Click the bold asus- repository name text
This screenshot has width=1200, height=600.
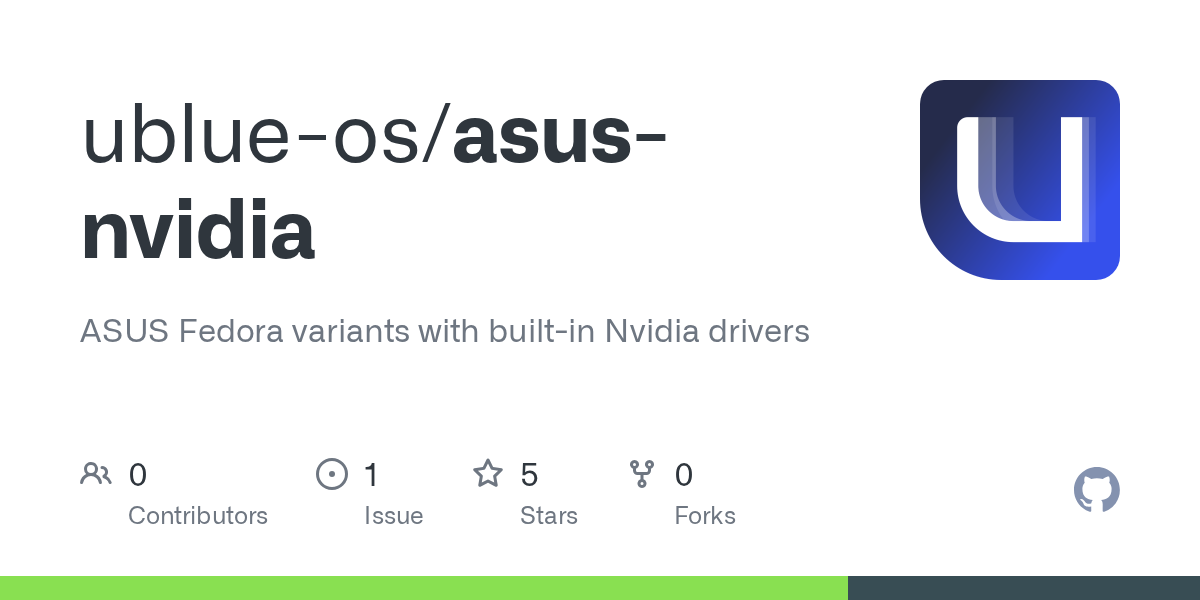[x=560, y=137]
